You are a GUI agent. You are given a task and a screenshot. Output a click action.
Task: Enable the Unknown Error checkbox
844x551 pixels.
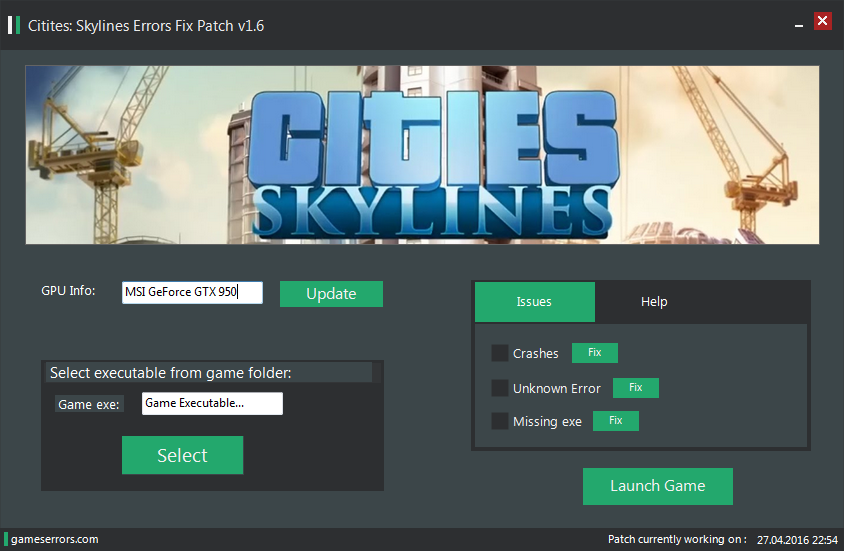point(500,388)
